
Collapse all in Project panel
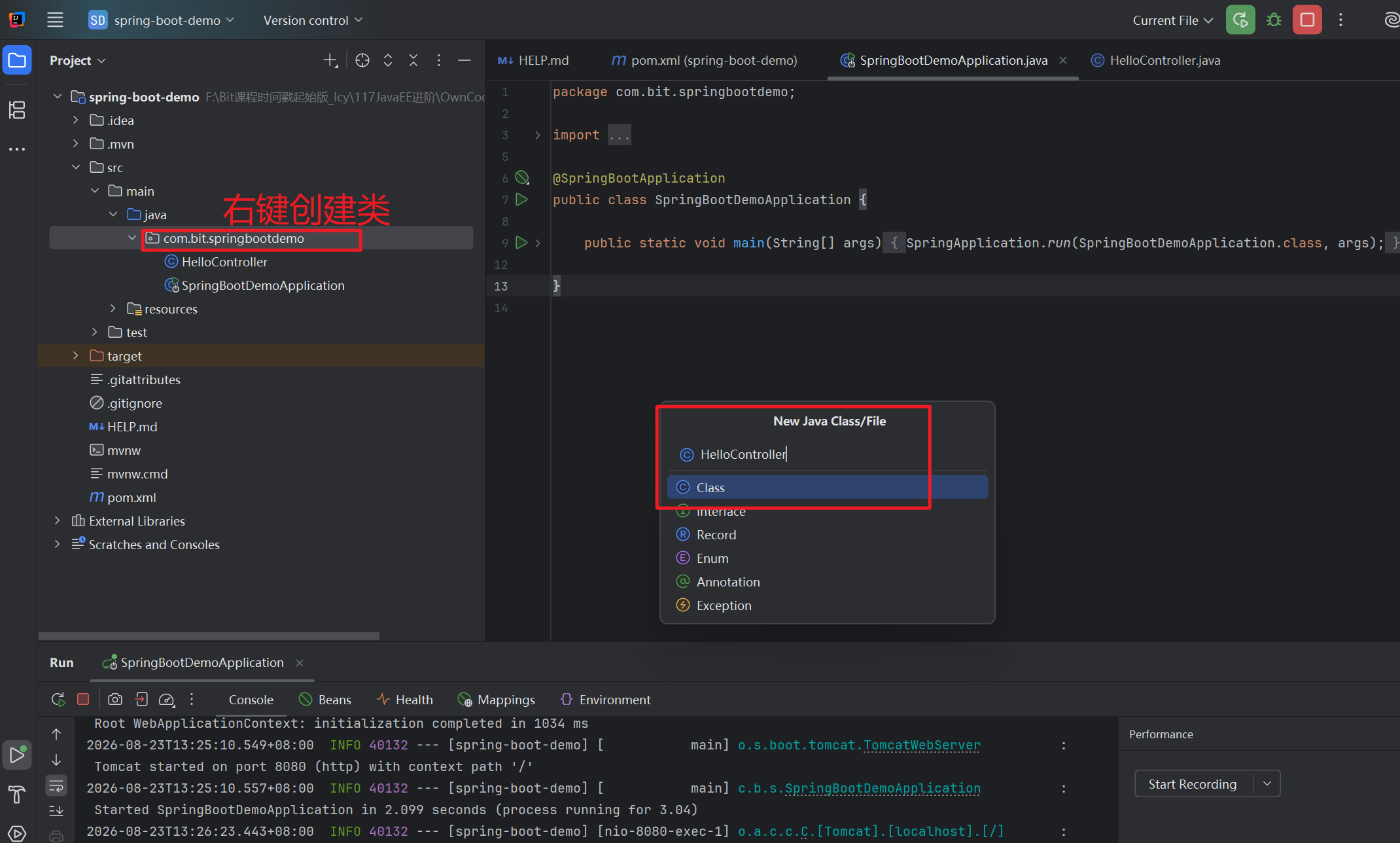pyautogui.click(x=413, y=61)
